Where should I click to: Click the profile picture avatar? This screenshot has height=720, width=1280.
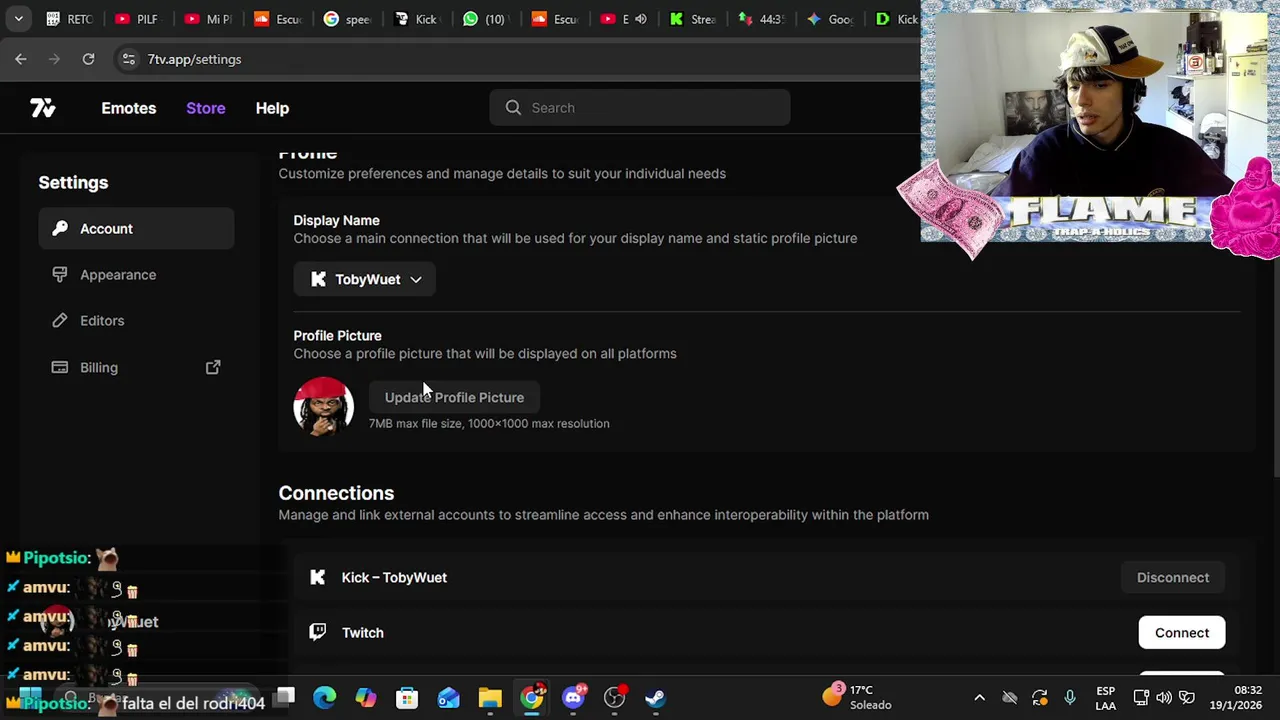click(x=323, y=407)
